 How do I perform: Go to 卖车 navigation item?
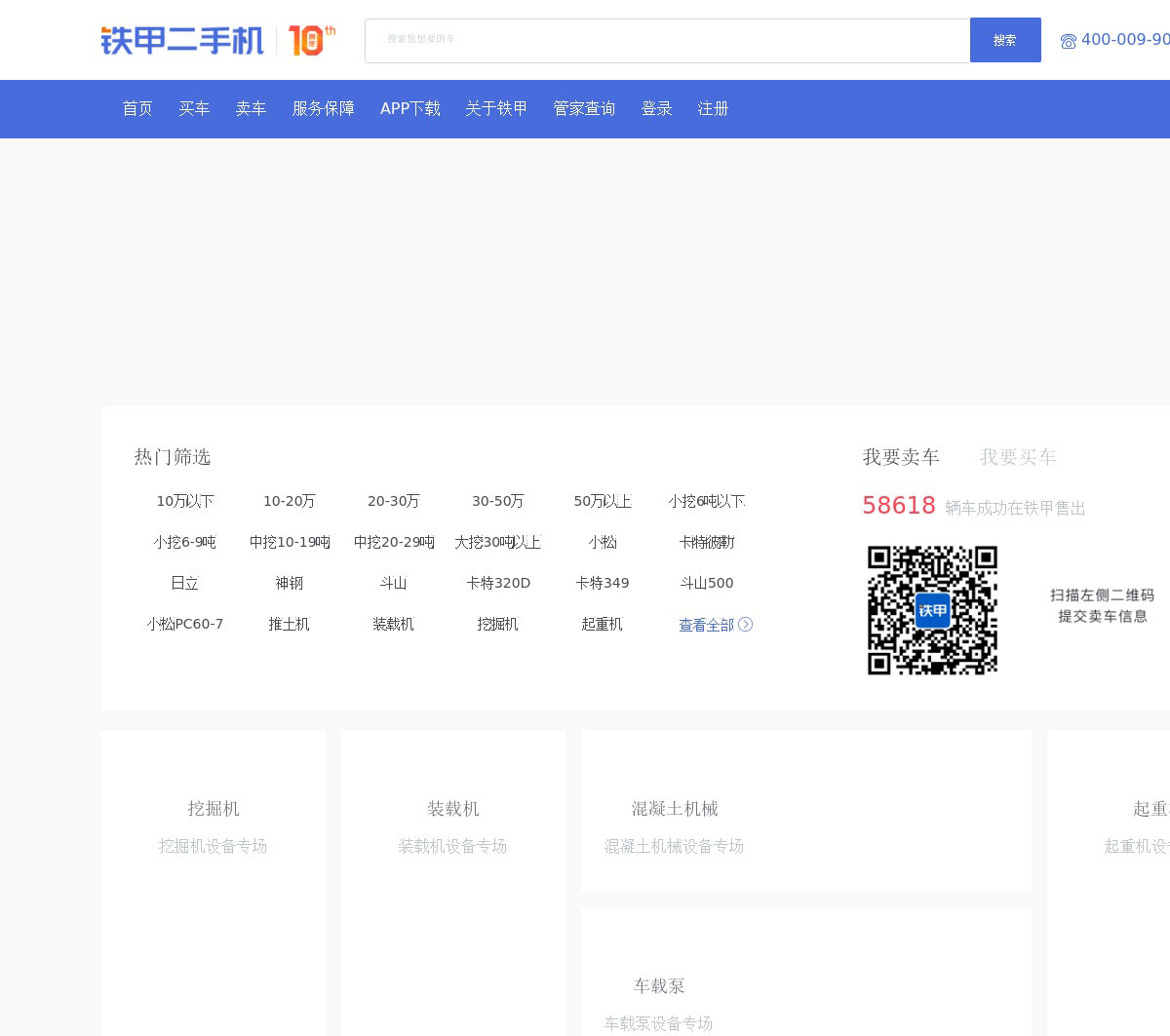[x=251, y=109]
